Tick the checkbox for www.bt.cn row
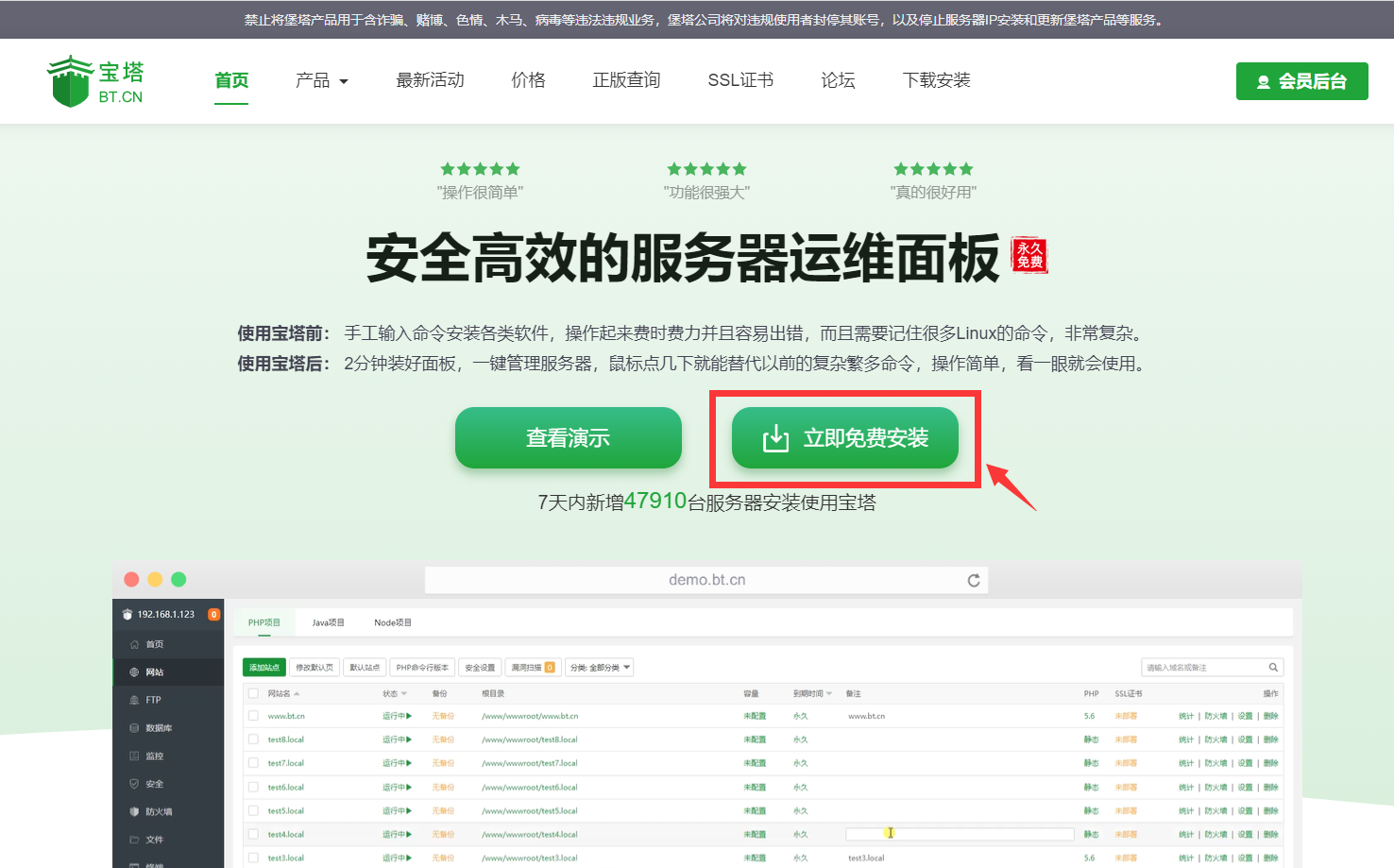The image size is (1394, 868). point(253,716)
